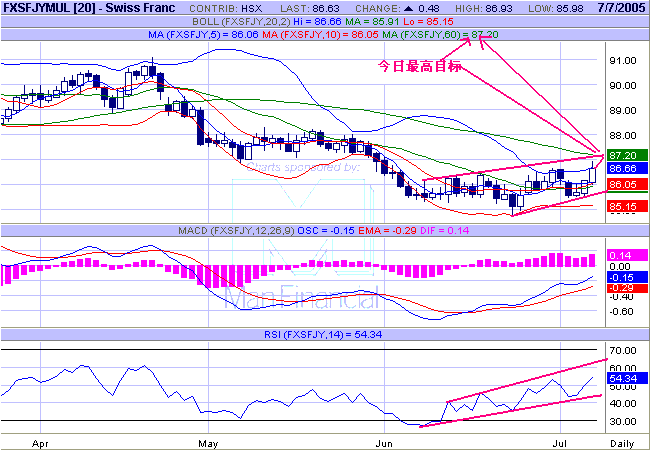This screenshot has width=650, height=450.
Task: Click the Daily interval label
Action: [623, 443]
